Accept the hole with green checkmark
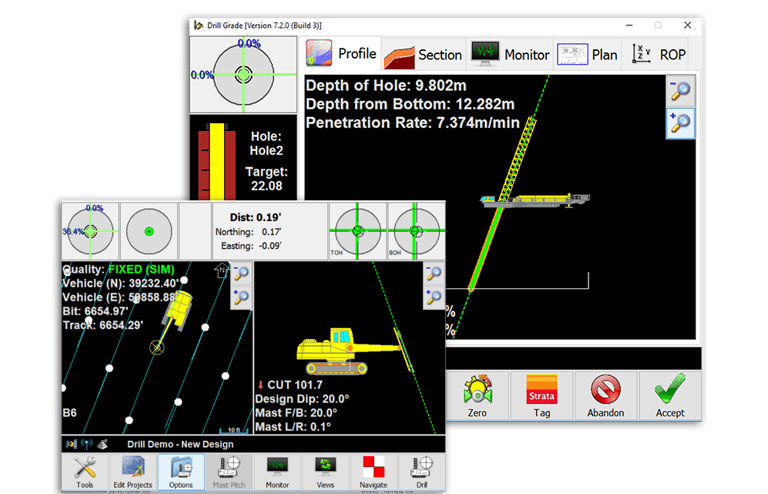Image resolution: width=768 pixels, height=494 pixels. (670, 396)
